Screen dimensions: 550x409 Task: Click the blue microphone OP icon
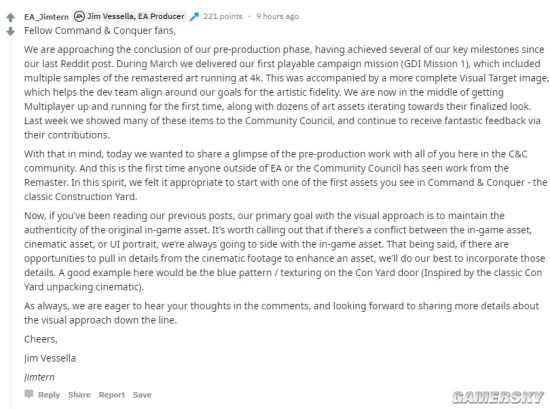(x=194, y=16)
